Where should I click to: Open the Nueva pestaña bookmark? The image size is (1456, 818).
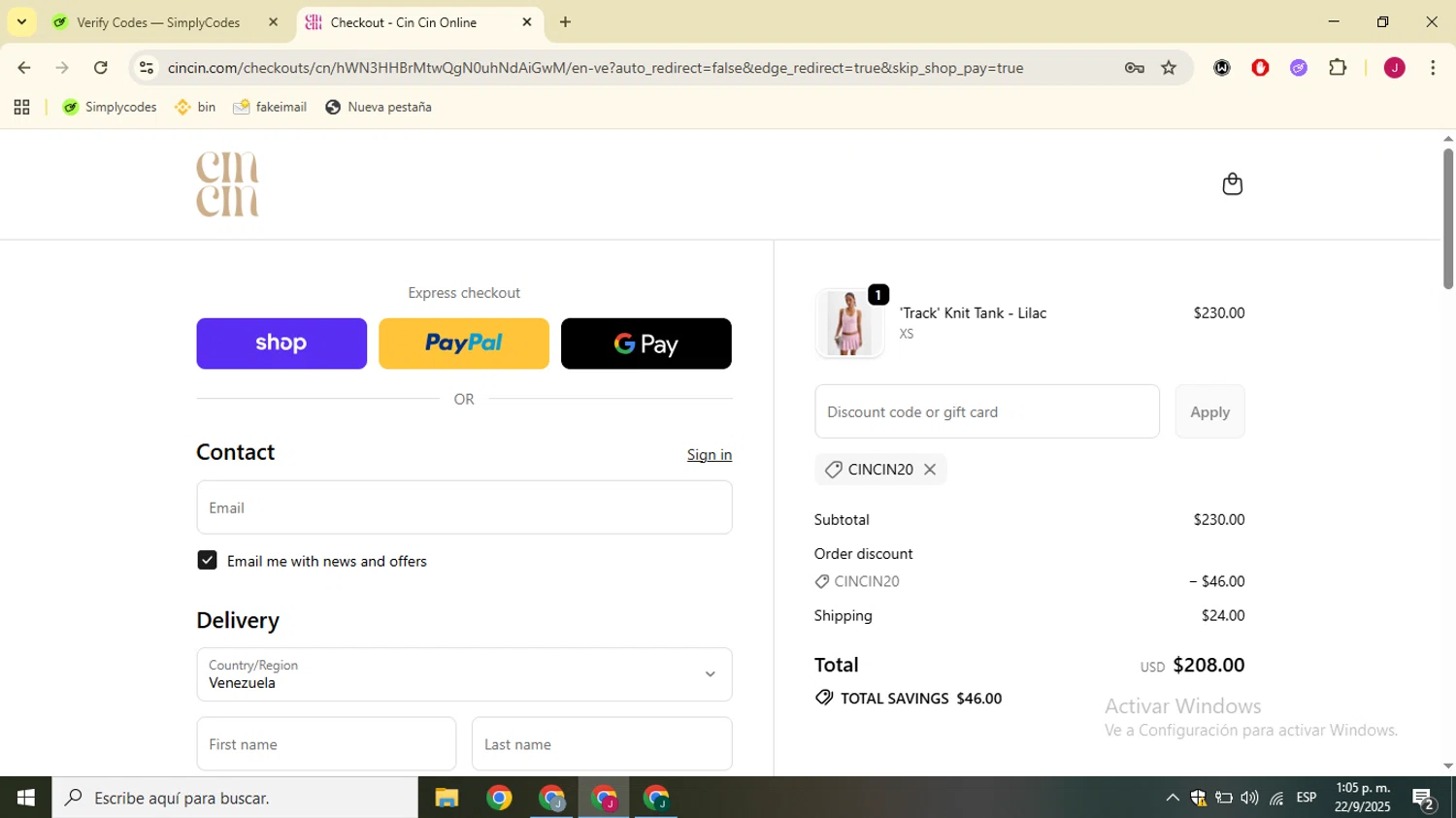pos(379,108)
